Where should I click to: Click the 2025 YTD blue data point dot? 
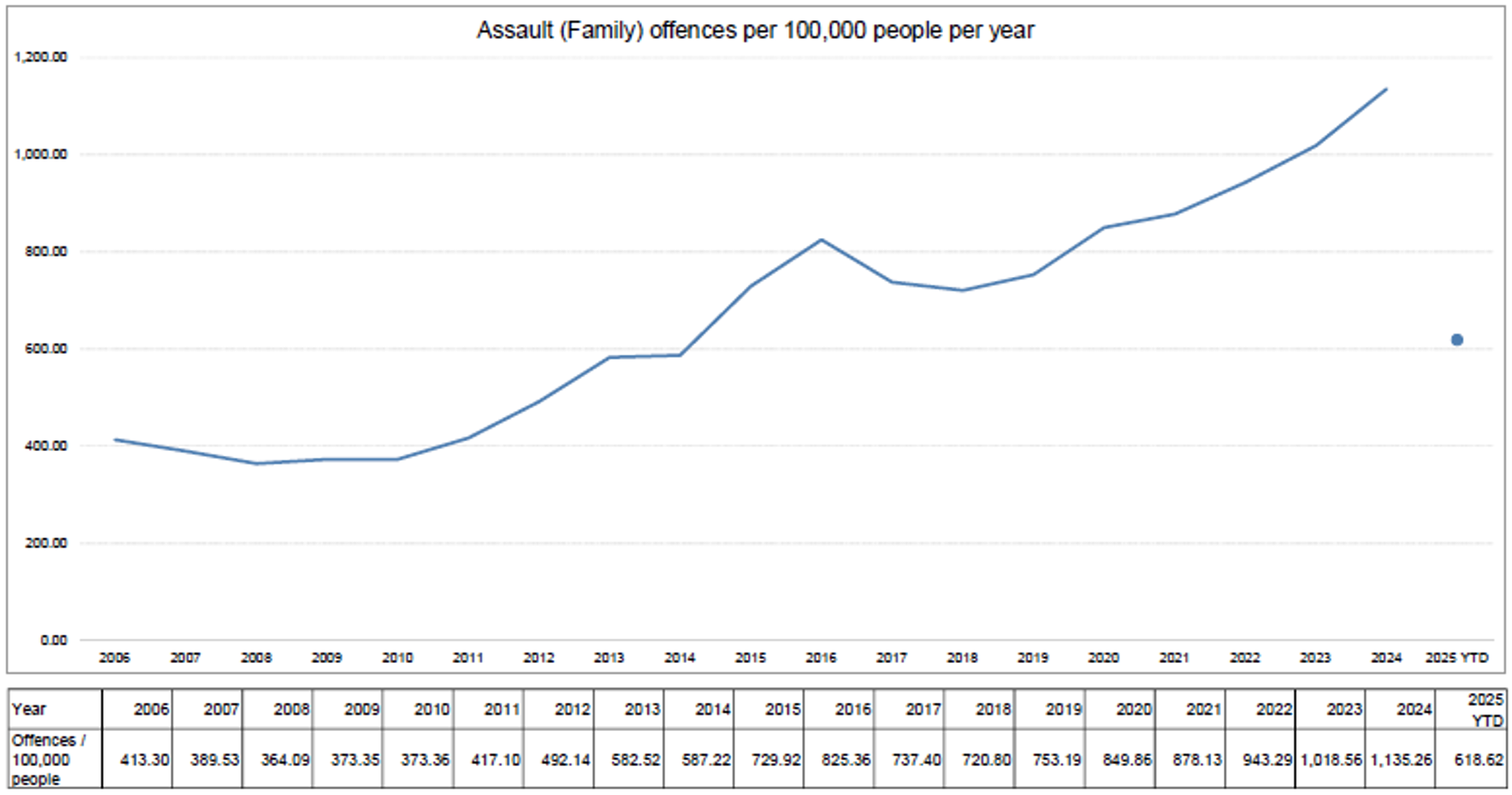click(1456, 340)
